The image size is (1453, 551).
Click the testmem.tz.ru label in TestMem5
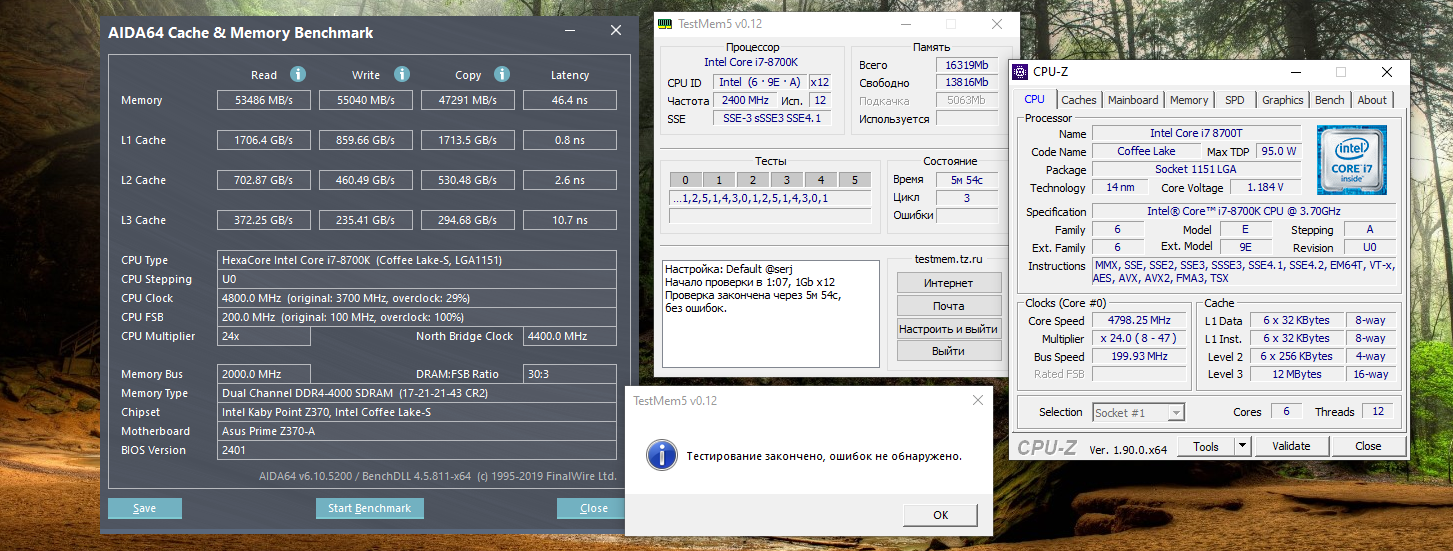point(948,259)
